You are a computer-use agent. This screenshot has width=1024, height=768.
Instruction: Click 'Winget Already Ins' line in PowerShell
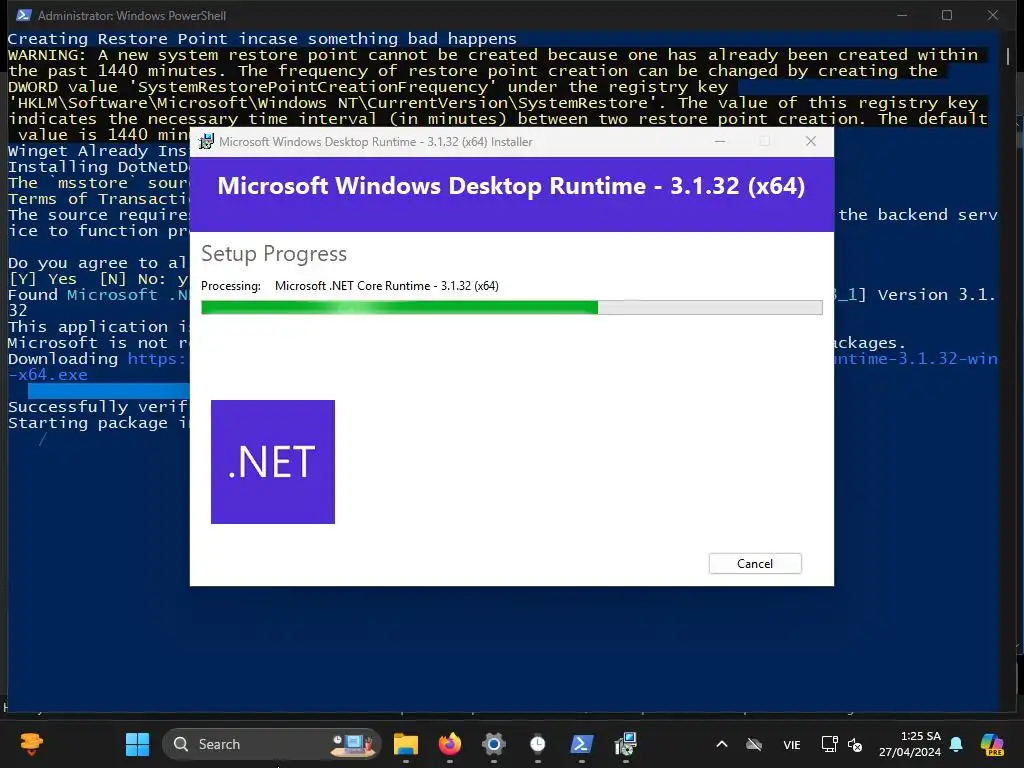pos(98,151)
